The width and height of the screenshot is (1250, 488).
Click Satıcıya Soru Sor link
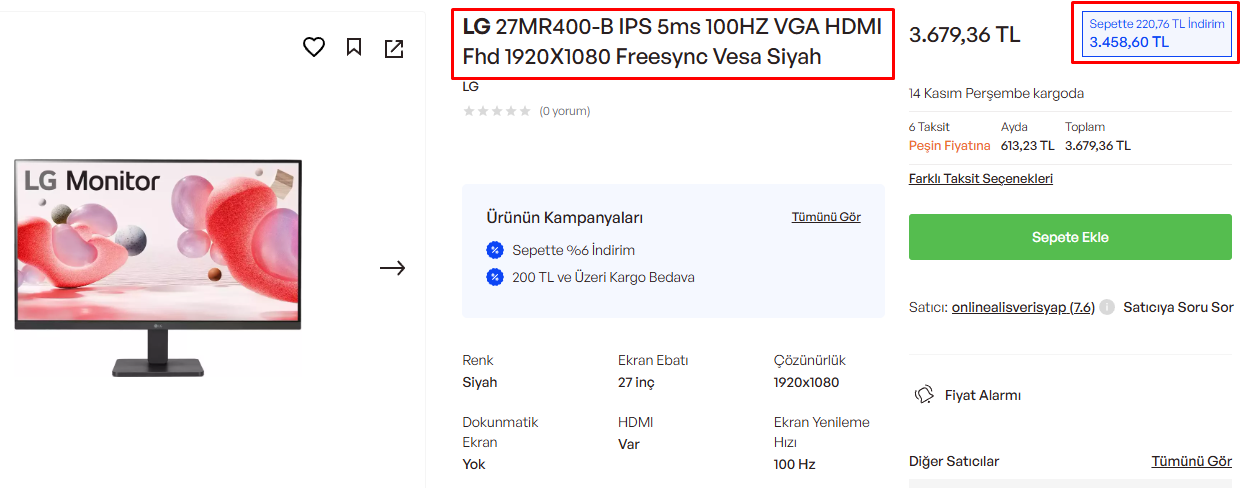pyautogui.click(x=1178, y=307)
